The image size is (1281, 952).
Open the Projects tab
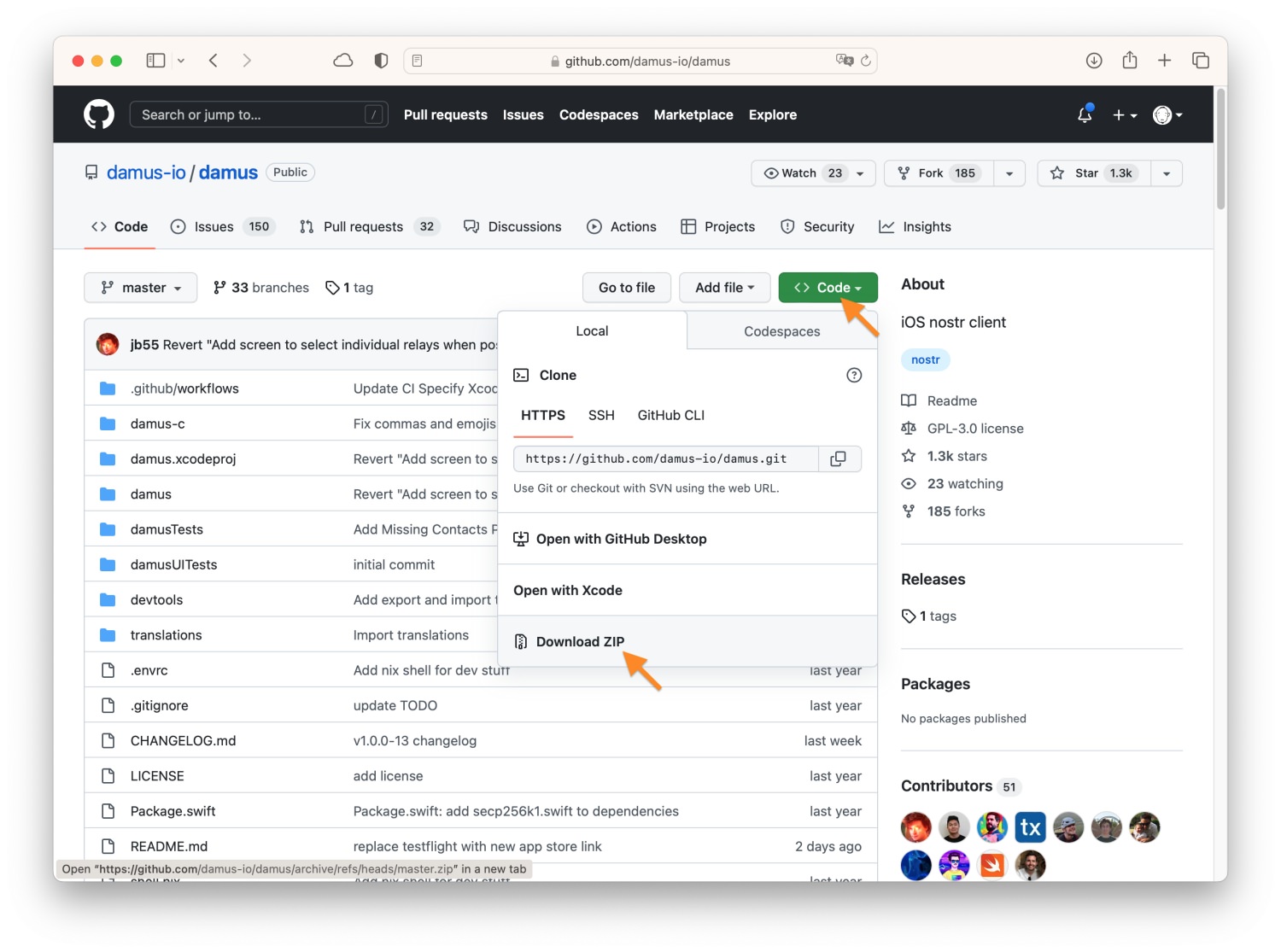718,226
